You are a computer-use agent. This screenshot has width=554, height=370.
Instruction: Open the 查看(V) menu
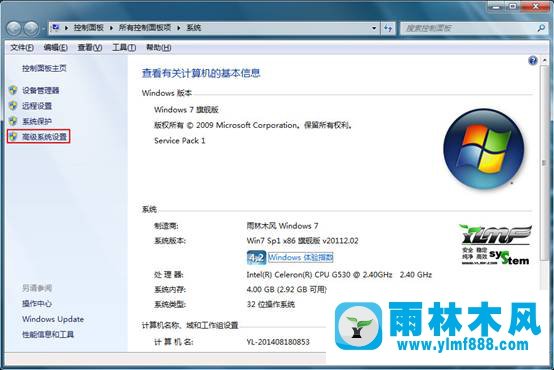point(90,47)
